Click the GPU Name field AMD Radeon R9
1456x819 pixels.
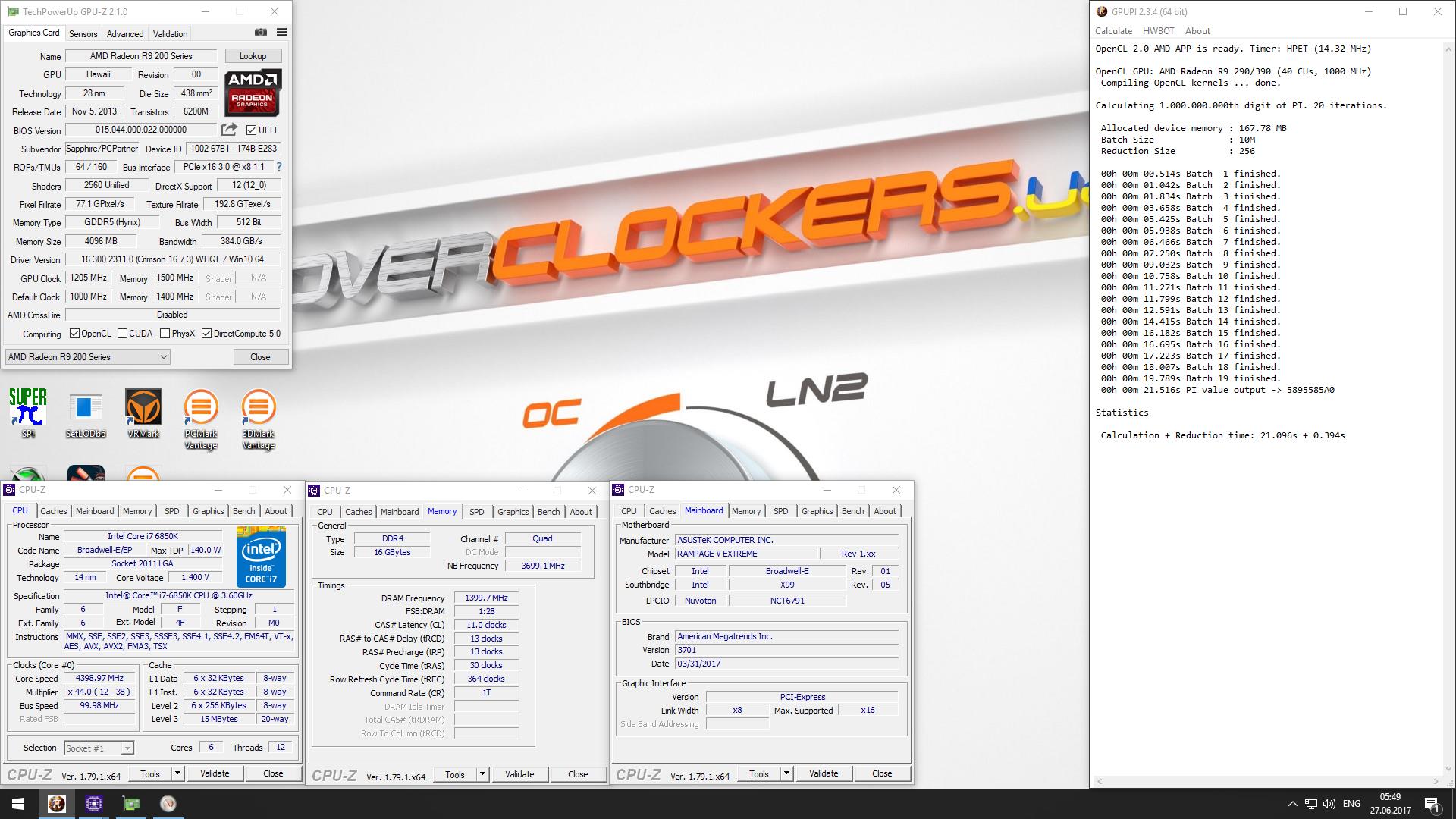click(x=141, y=56)
